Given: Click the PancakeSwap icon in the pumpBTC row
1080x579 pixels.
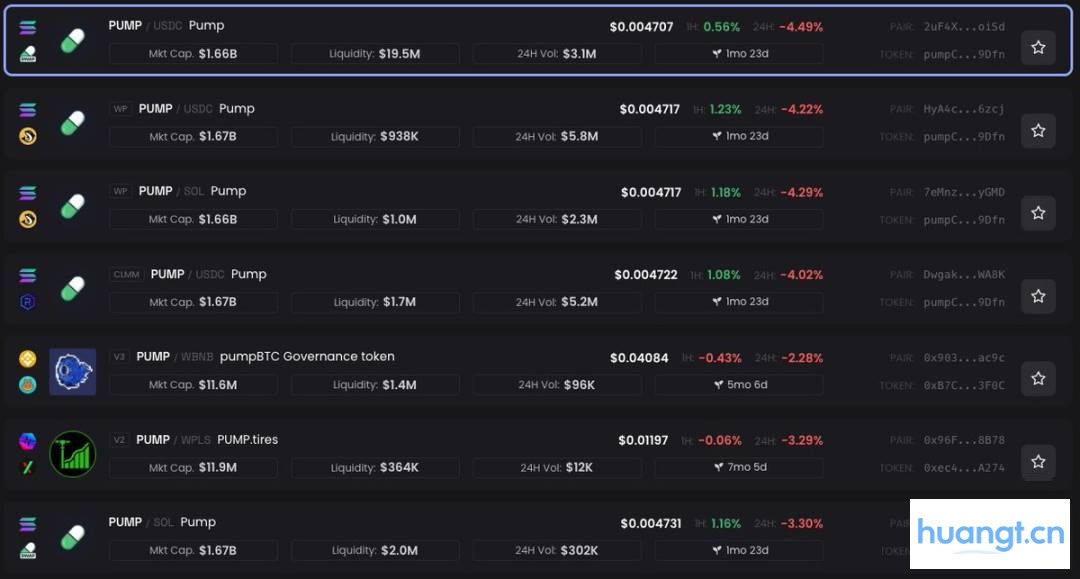Looking at the screenshot, I should (x=28, y=385).
